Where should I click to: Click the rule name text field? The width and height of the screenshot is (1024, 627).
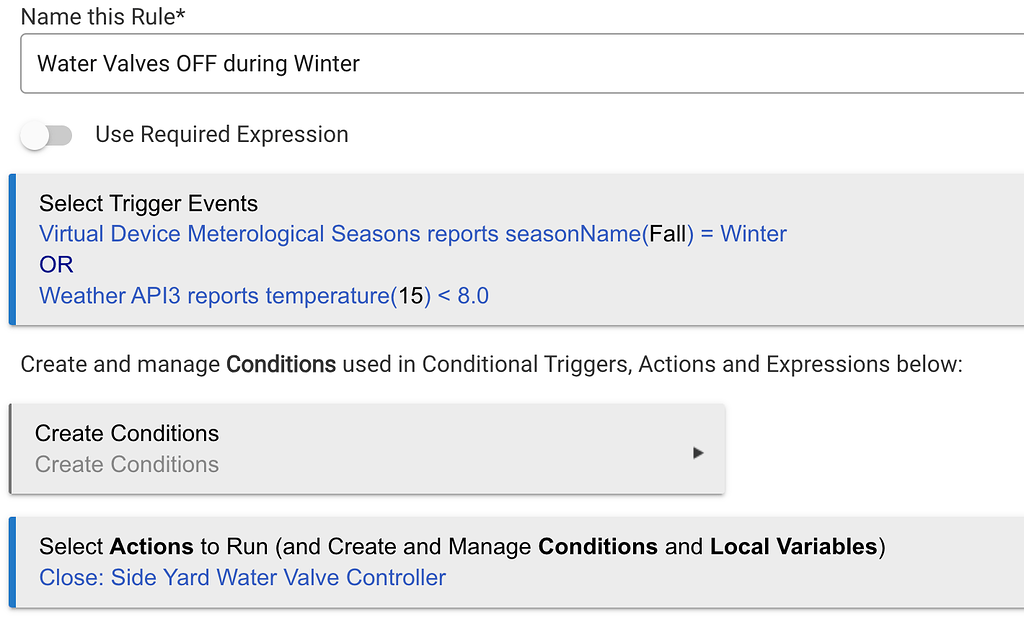tap(520, 64)
